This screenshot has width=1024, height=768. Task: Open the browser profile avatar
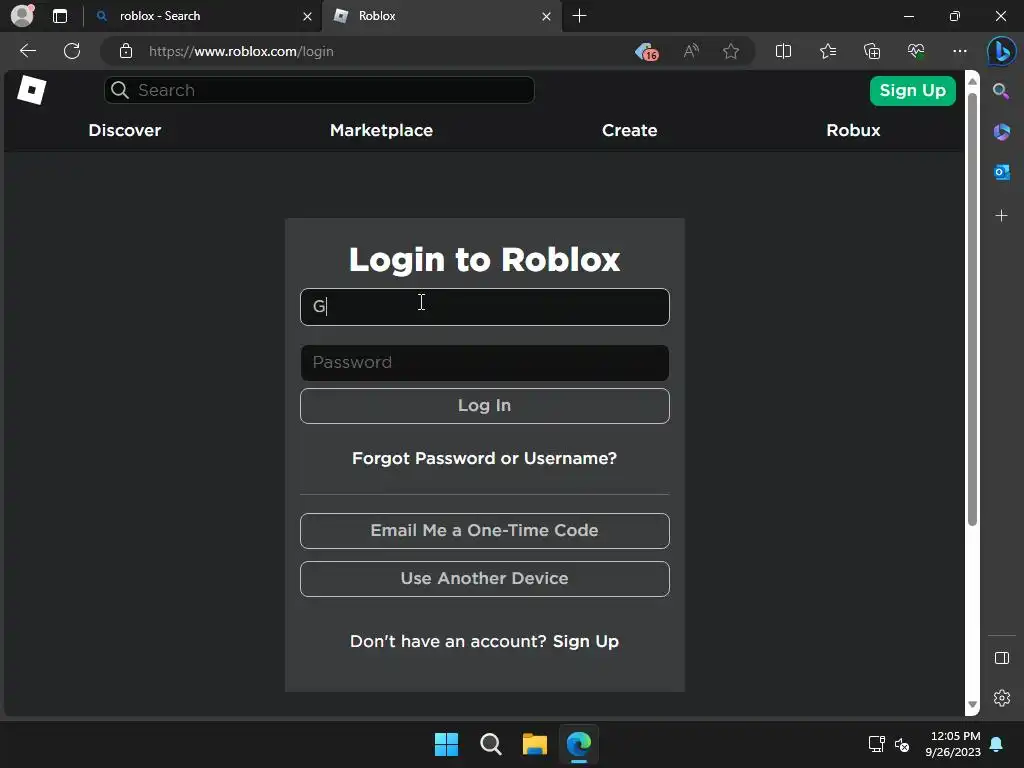22,15
